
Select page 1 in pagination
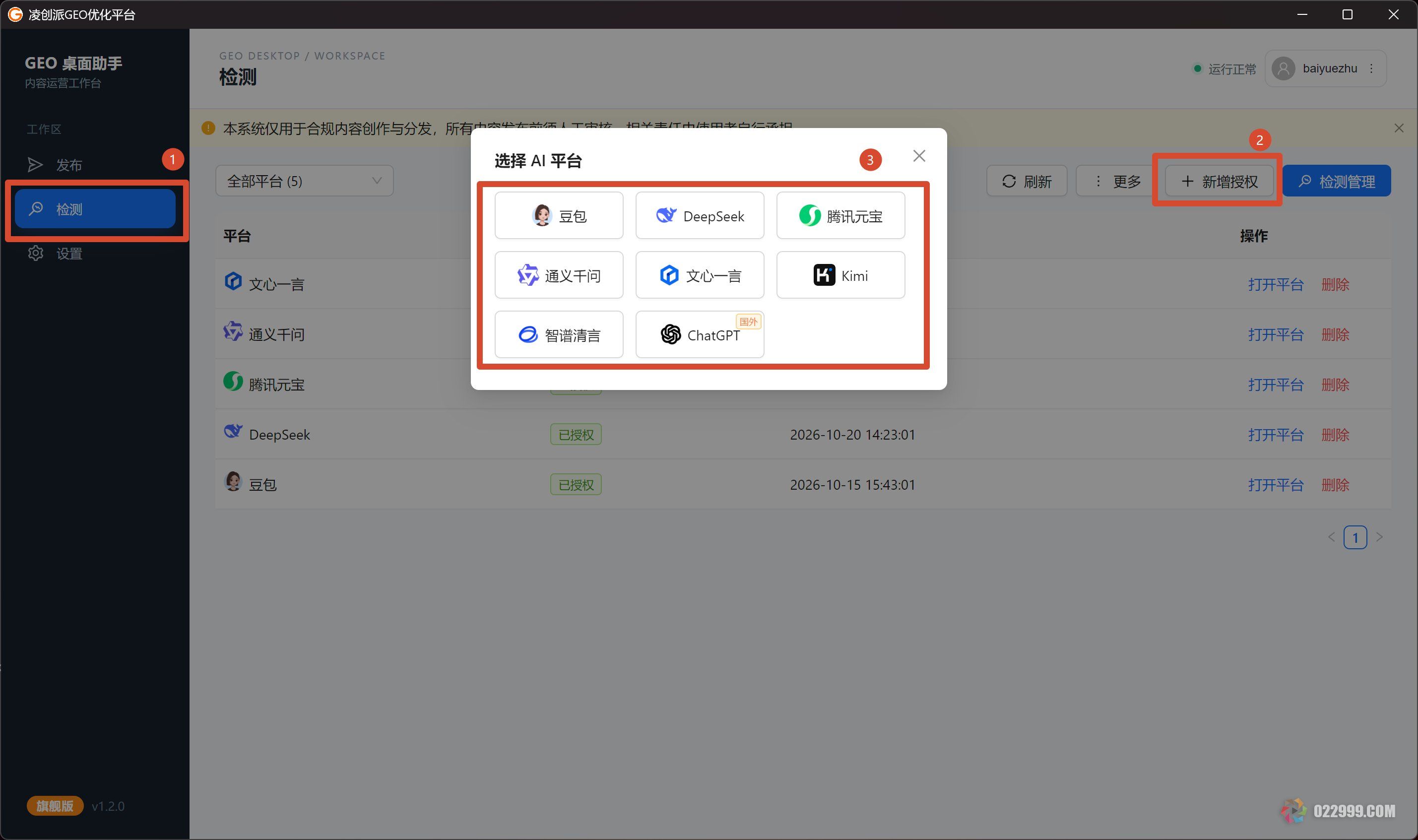click(x=1355, y=537)
